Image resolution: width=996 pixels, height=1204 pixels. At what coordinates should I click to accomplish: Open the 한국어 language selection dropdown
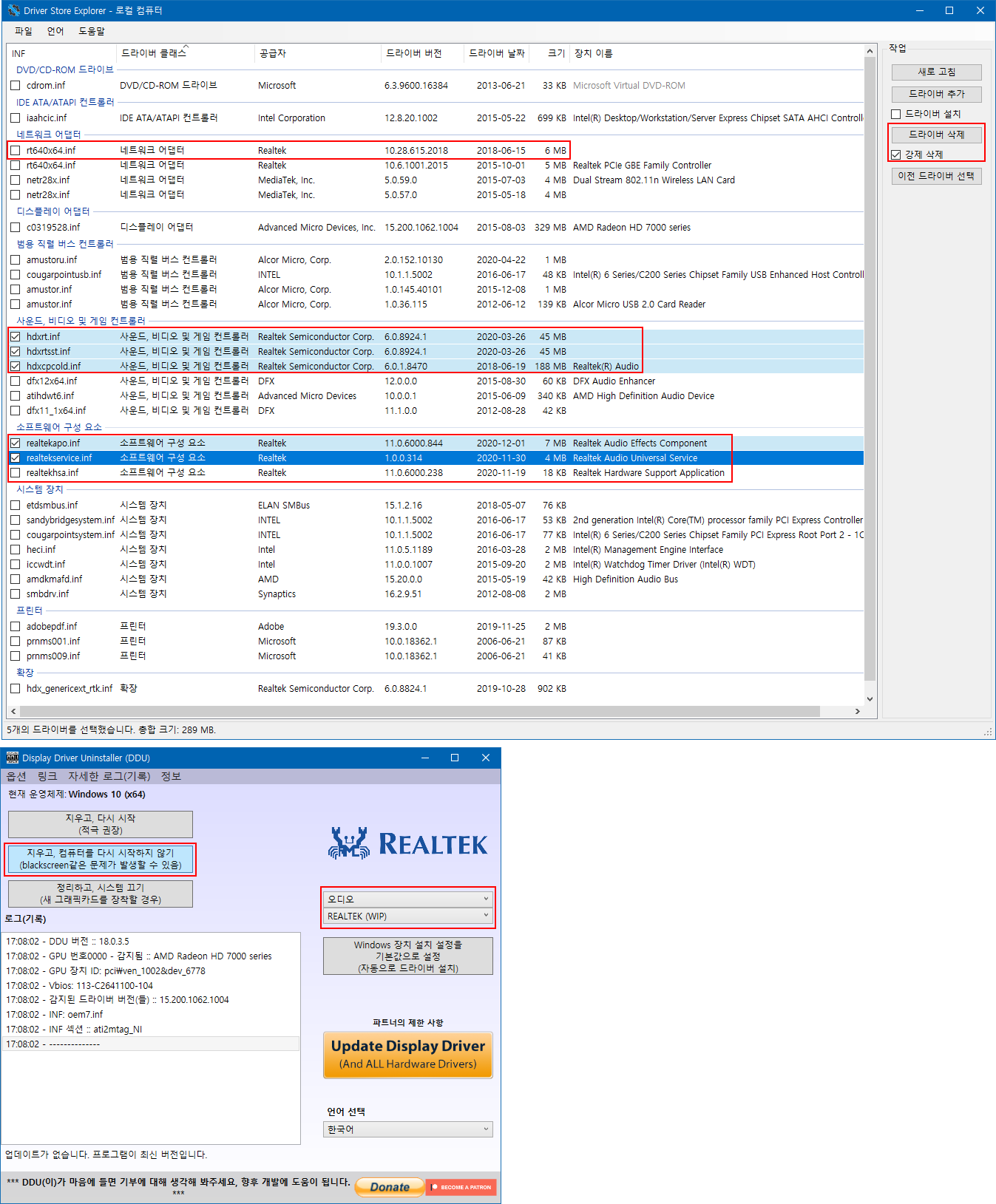[x=408, y=1129]
